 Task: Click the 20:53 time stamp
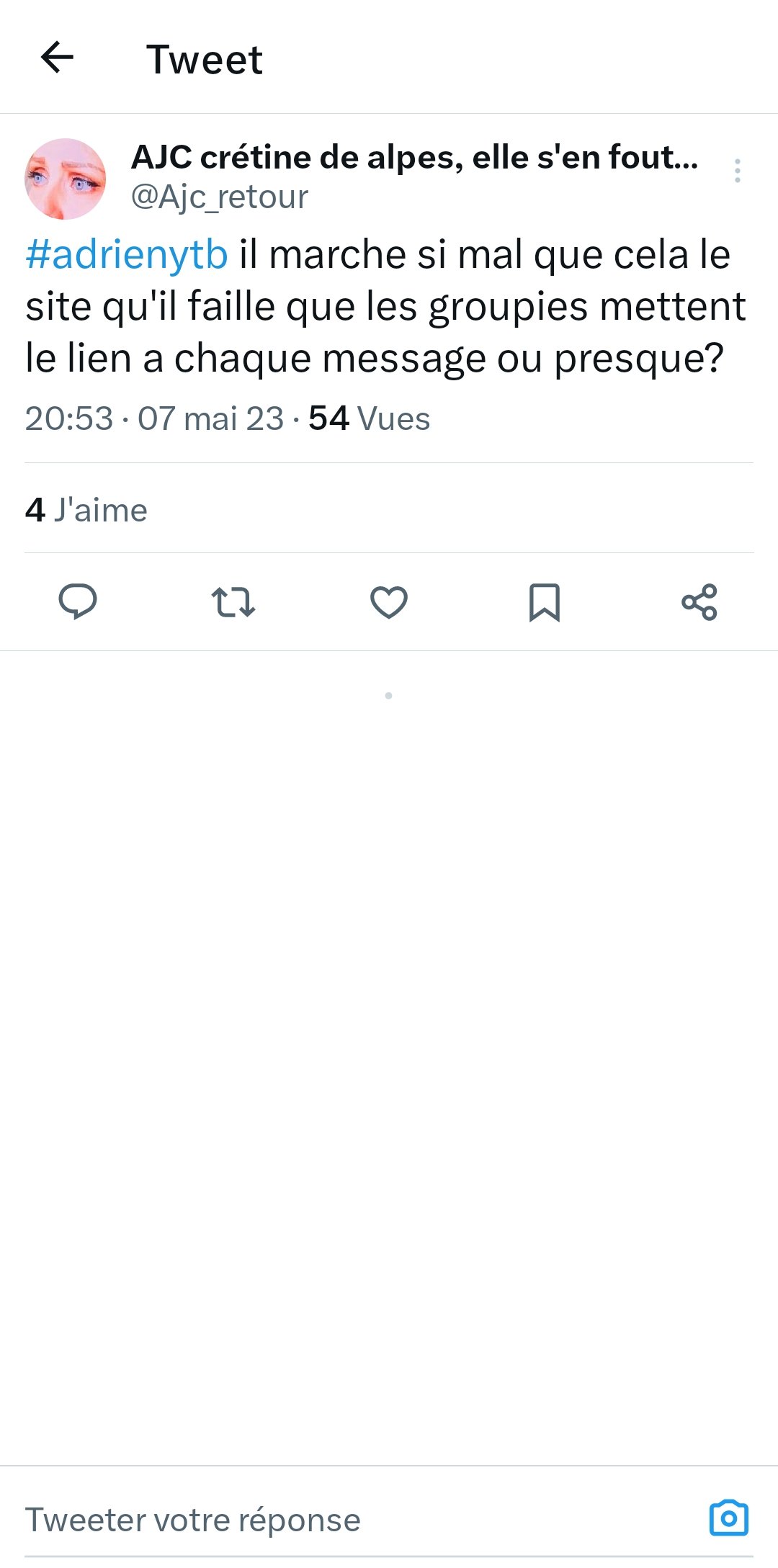click(69, 418)
